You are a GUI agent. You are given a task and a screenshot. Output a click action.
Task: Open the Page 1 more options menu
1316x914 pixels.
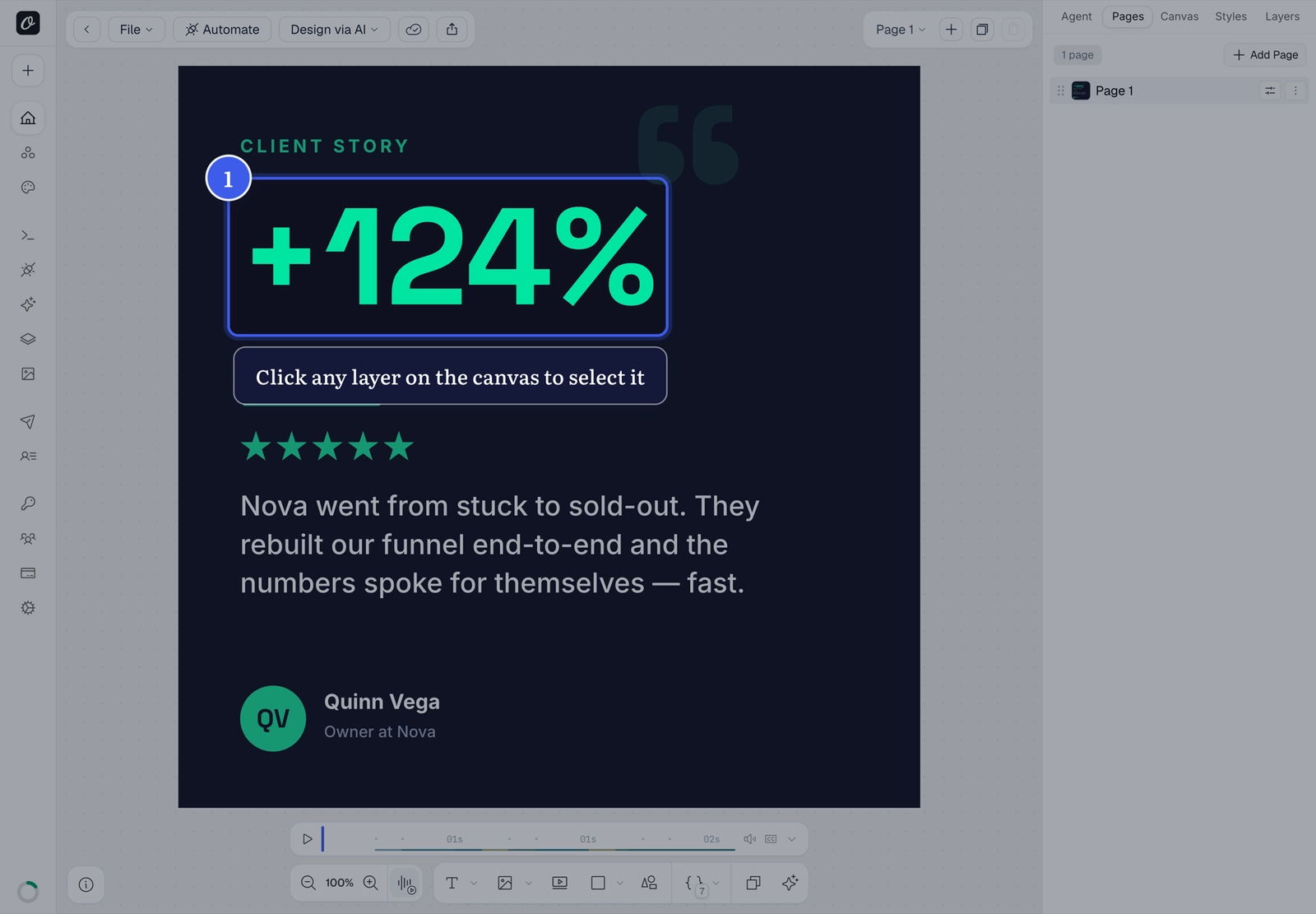1295,90
